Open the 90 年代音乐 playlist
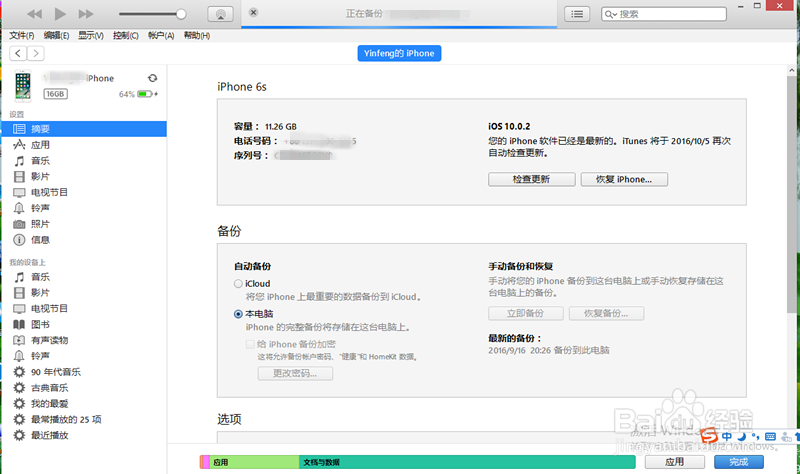The height and width of the screenshot is (474, 800). pos(84,372)
